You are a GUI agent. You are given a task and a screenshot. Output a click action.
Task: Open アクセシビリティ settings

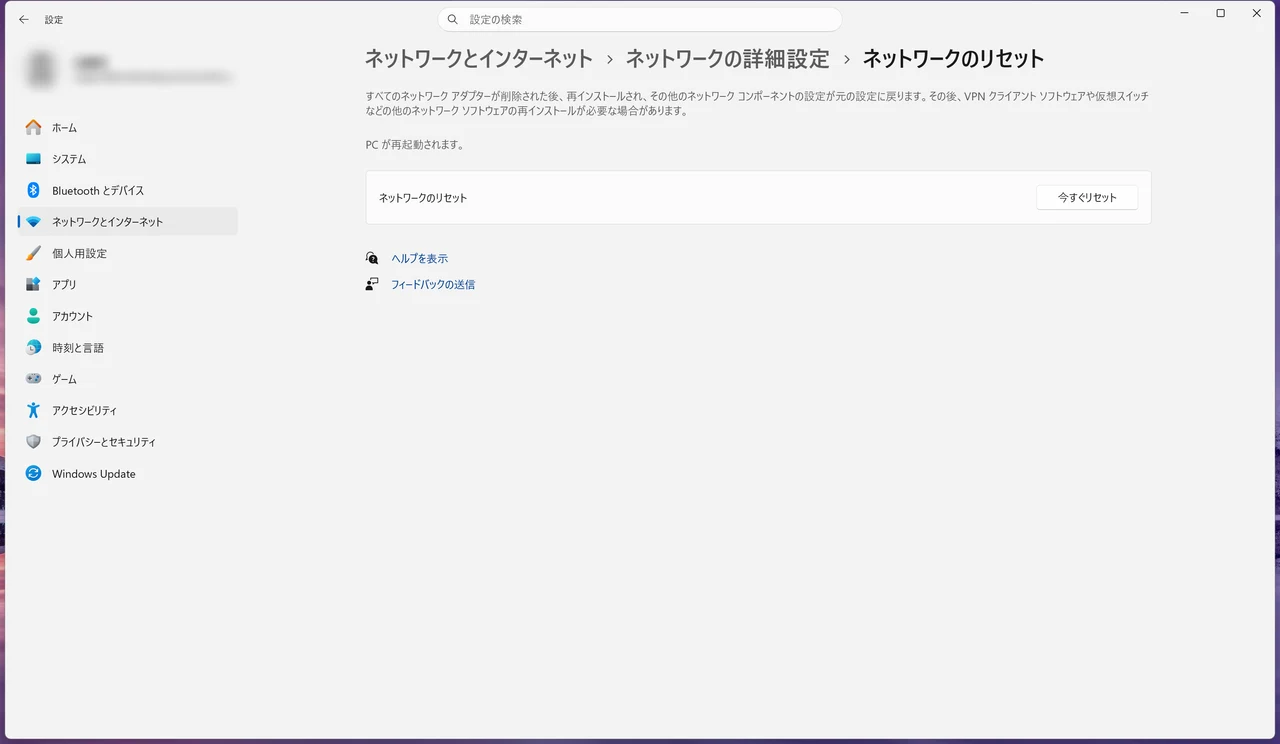128,410
